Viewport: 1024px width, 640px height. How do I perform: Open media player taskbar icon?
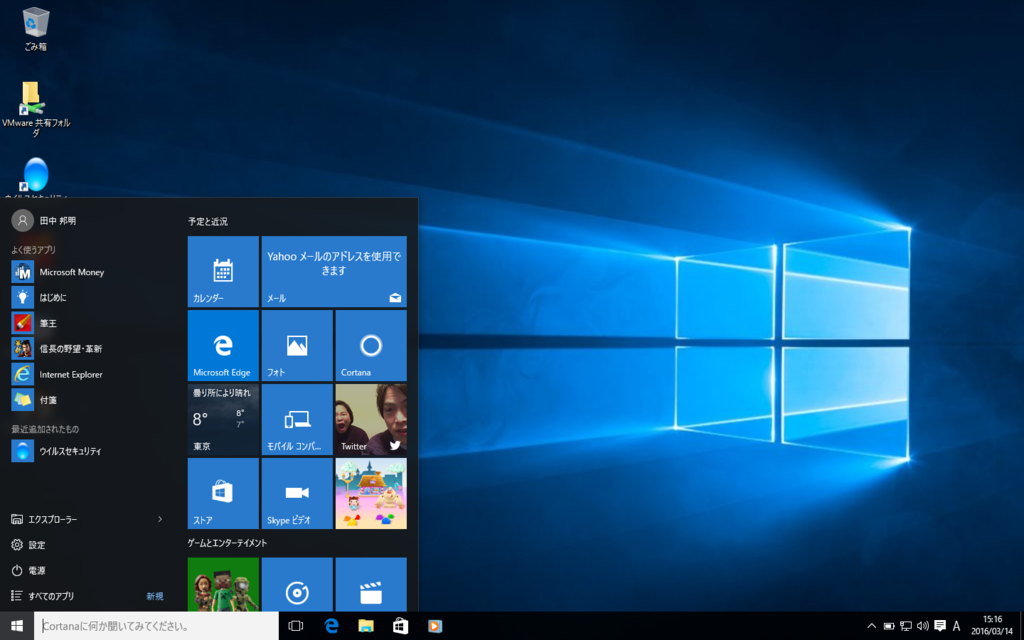[x=435, y=626]
